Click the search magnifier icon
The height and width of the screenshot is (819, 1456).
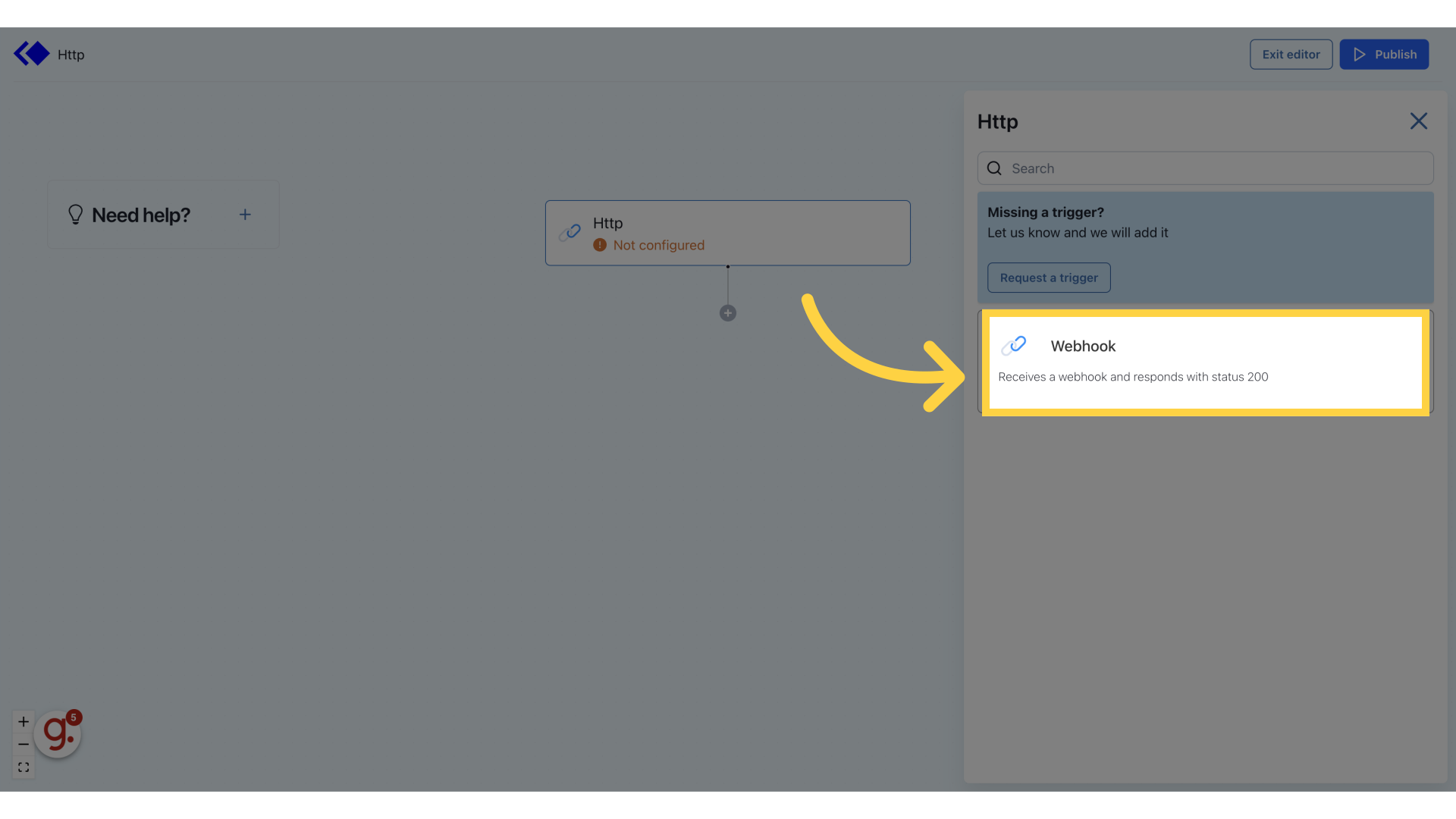[994, 168]
